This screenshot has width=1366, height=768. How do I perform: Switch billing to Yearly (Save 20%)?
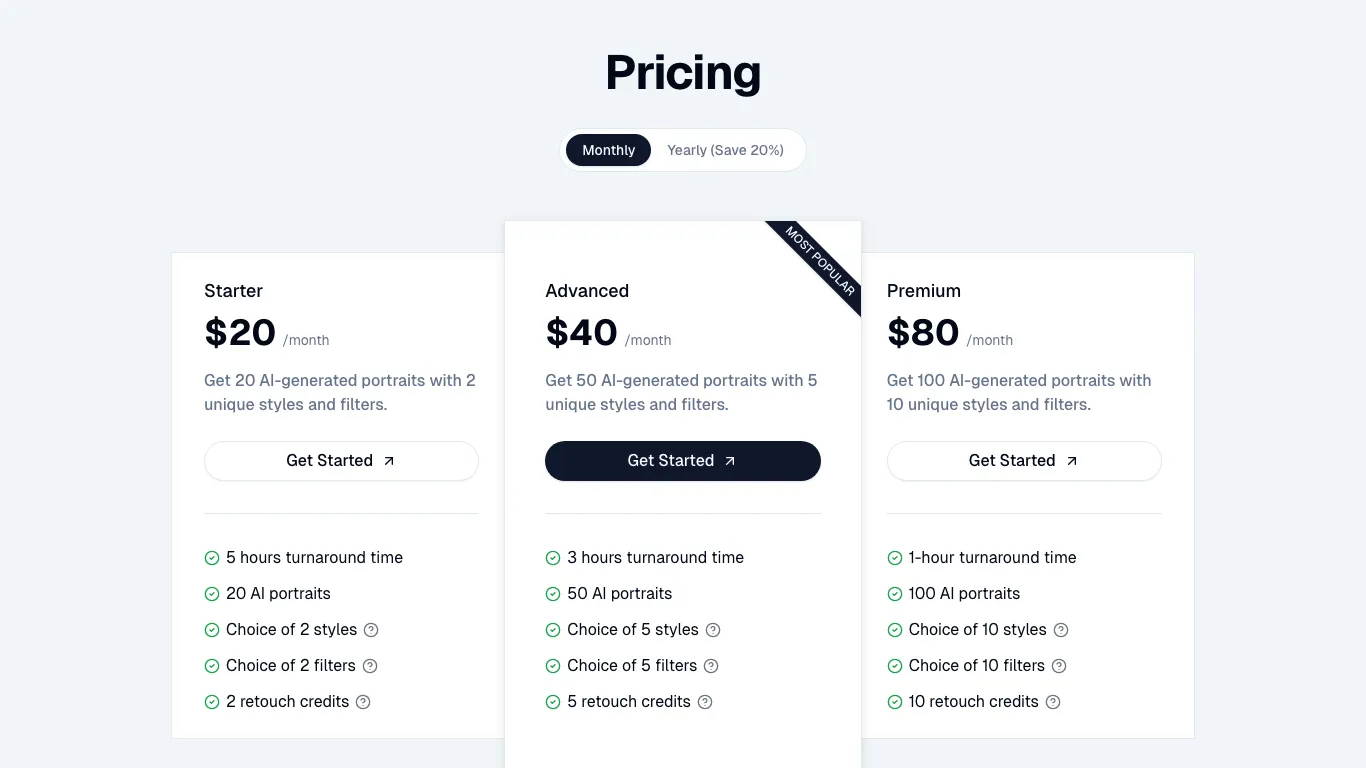725,149
